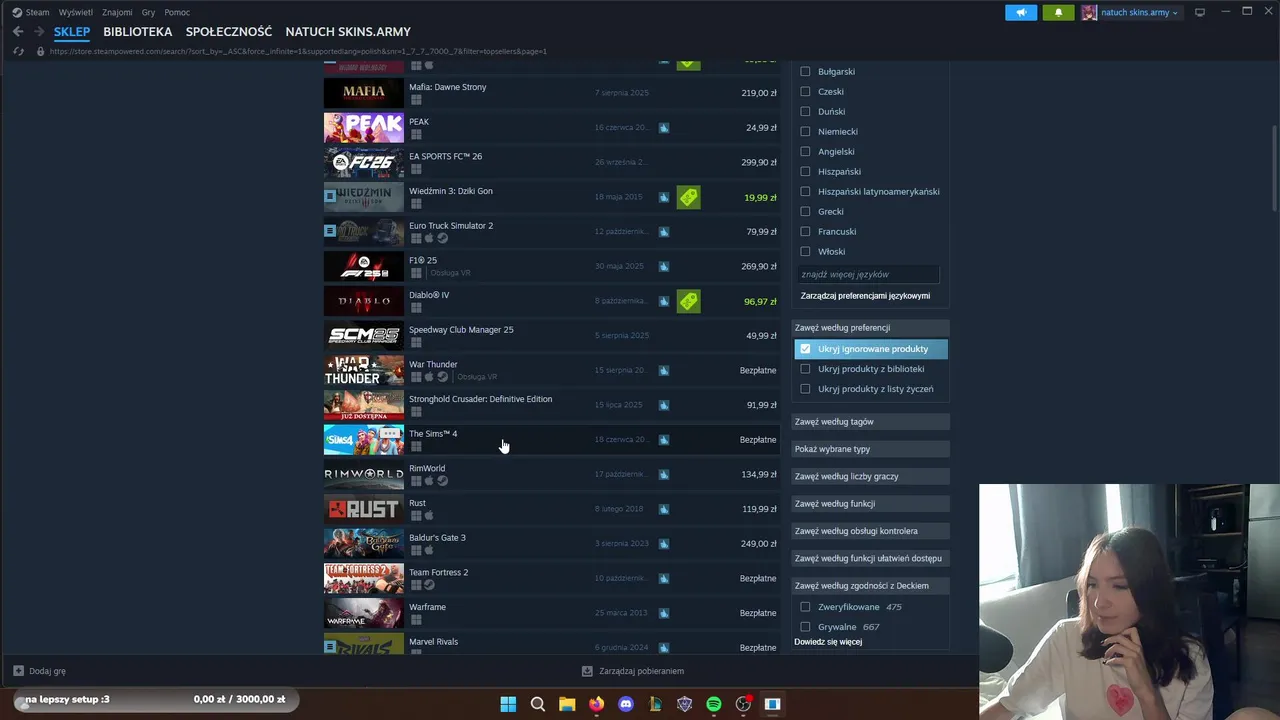Open League of Legends from the taskbar
Screen dimensions: 1280x720
(655, 704)
